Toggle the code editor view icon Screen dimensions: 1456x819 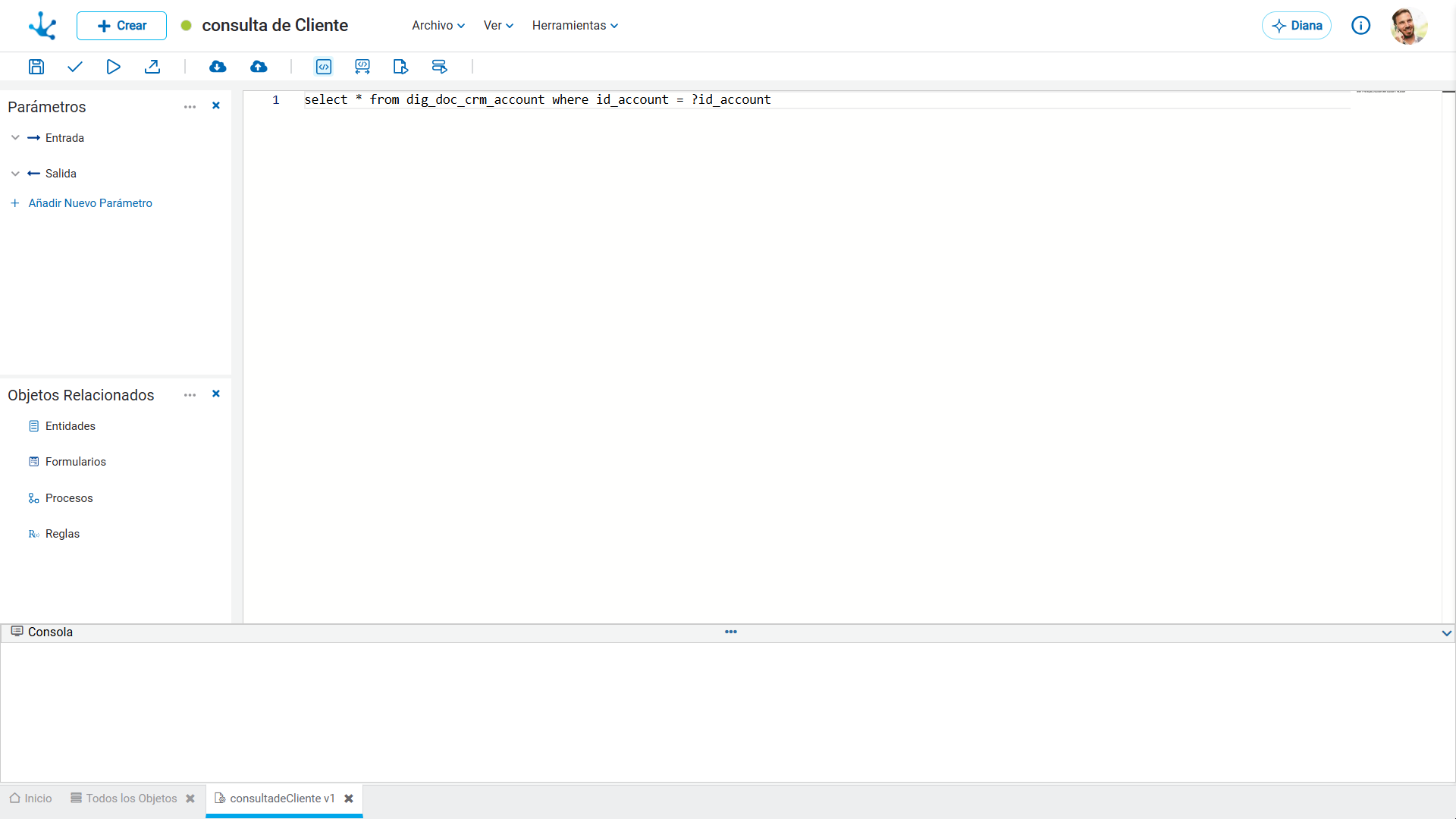(324, 67)
